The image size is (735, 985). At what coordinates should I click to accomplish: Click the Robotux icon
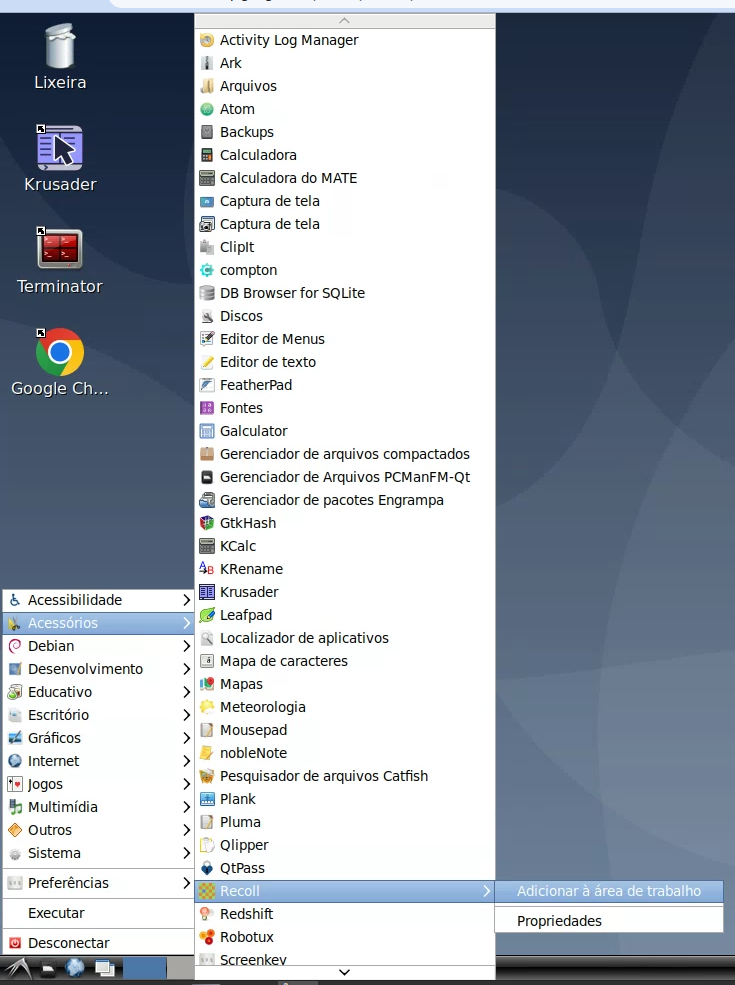coord(207,937)
